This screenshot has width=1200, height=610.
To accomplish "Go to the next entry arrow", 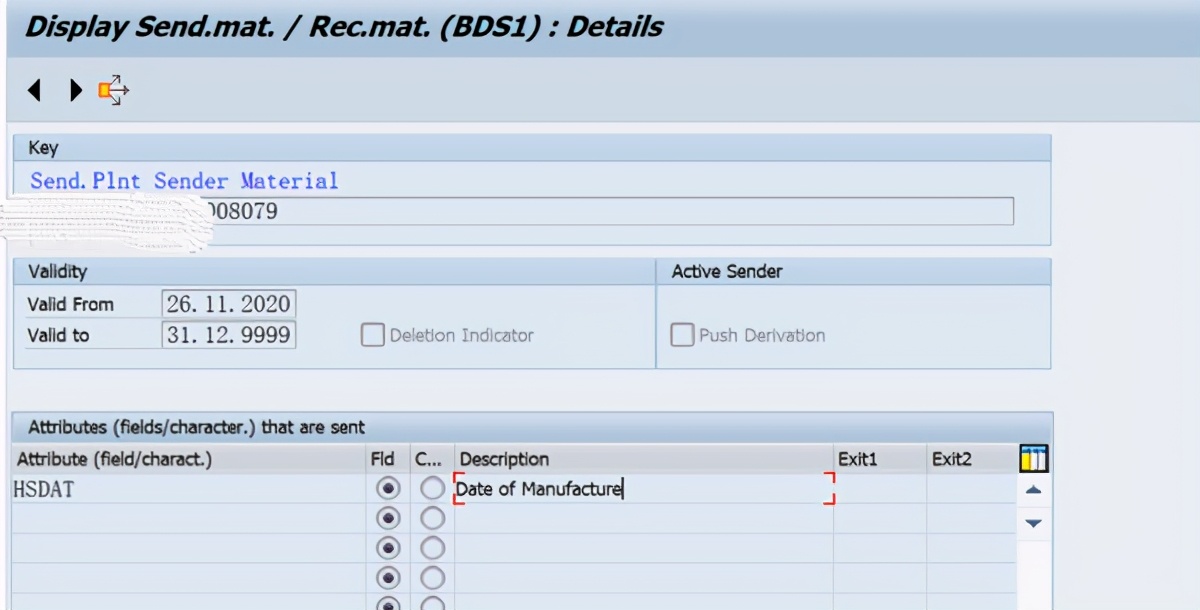I will [76, 91].
